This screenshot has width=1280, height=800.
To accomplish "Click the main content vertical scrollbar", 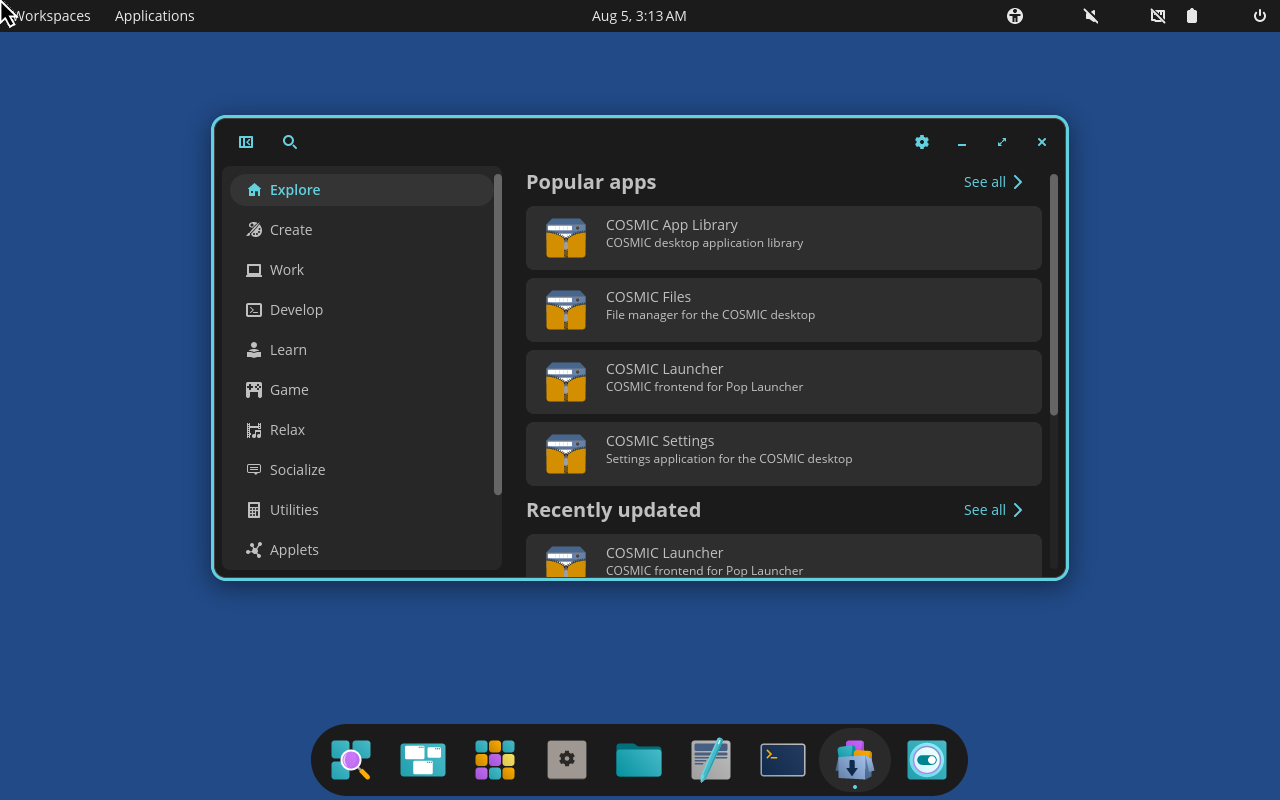I will point(1054,295).
